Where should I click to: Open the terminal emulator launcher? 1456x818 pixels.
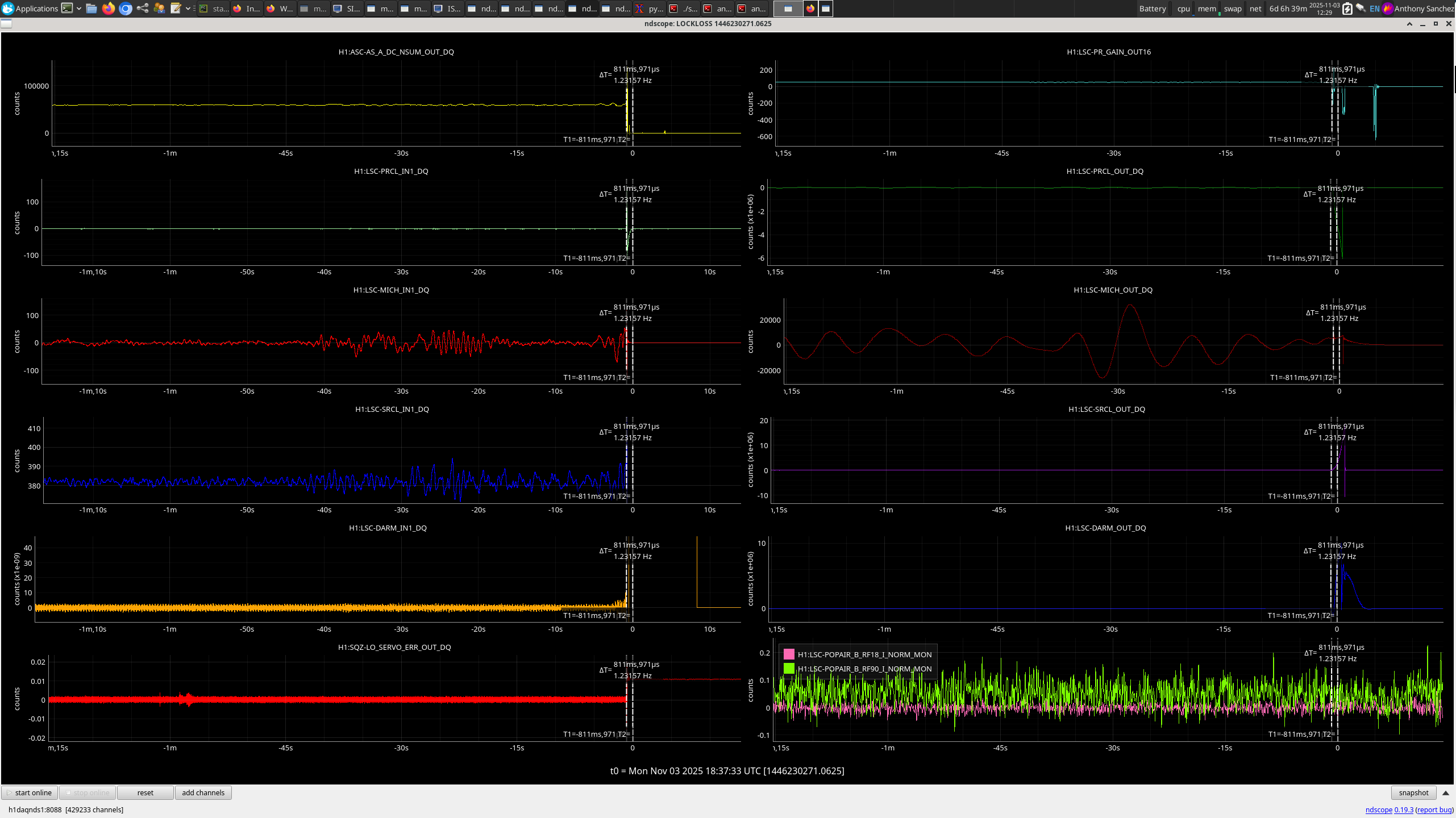[x=67, y=8]
